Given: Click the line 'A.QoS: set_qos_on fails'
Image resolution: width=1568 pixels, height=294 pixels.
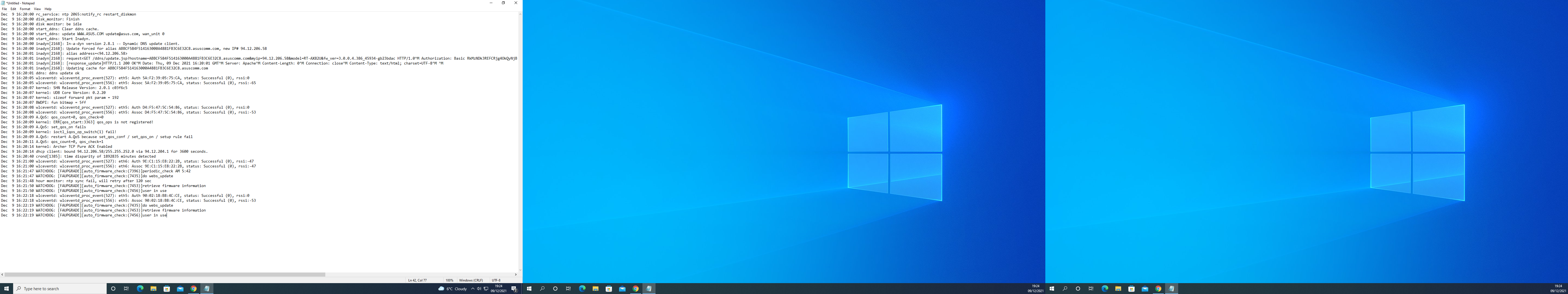Looking at the screenshot, I should 44,127.
